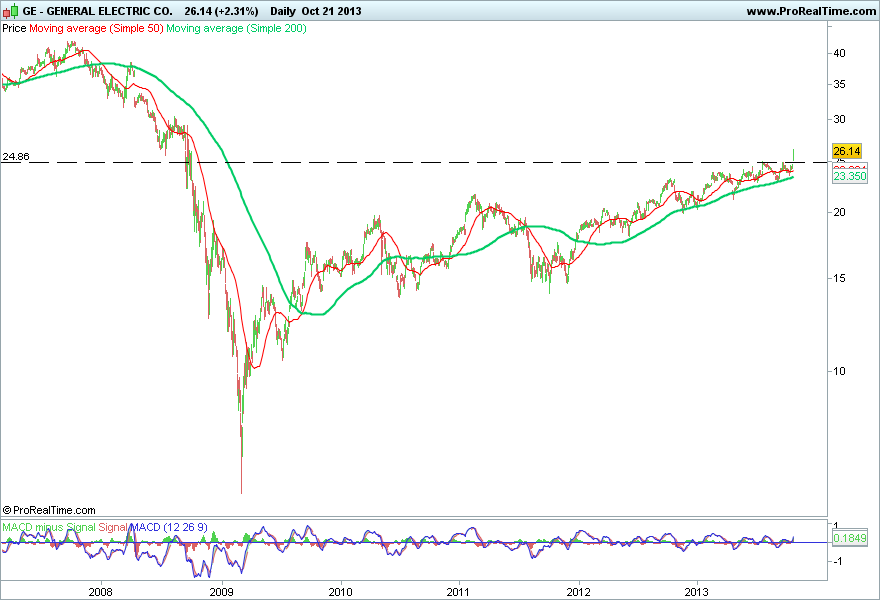Click the 2010 time axis label

(340, 592)
